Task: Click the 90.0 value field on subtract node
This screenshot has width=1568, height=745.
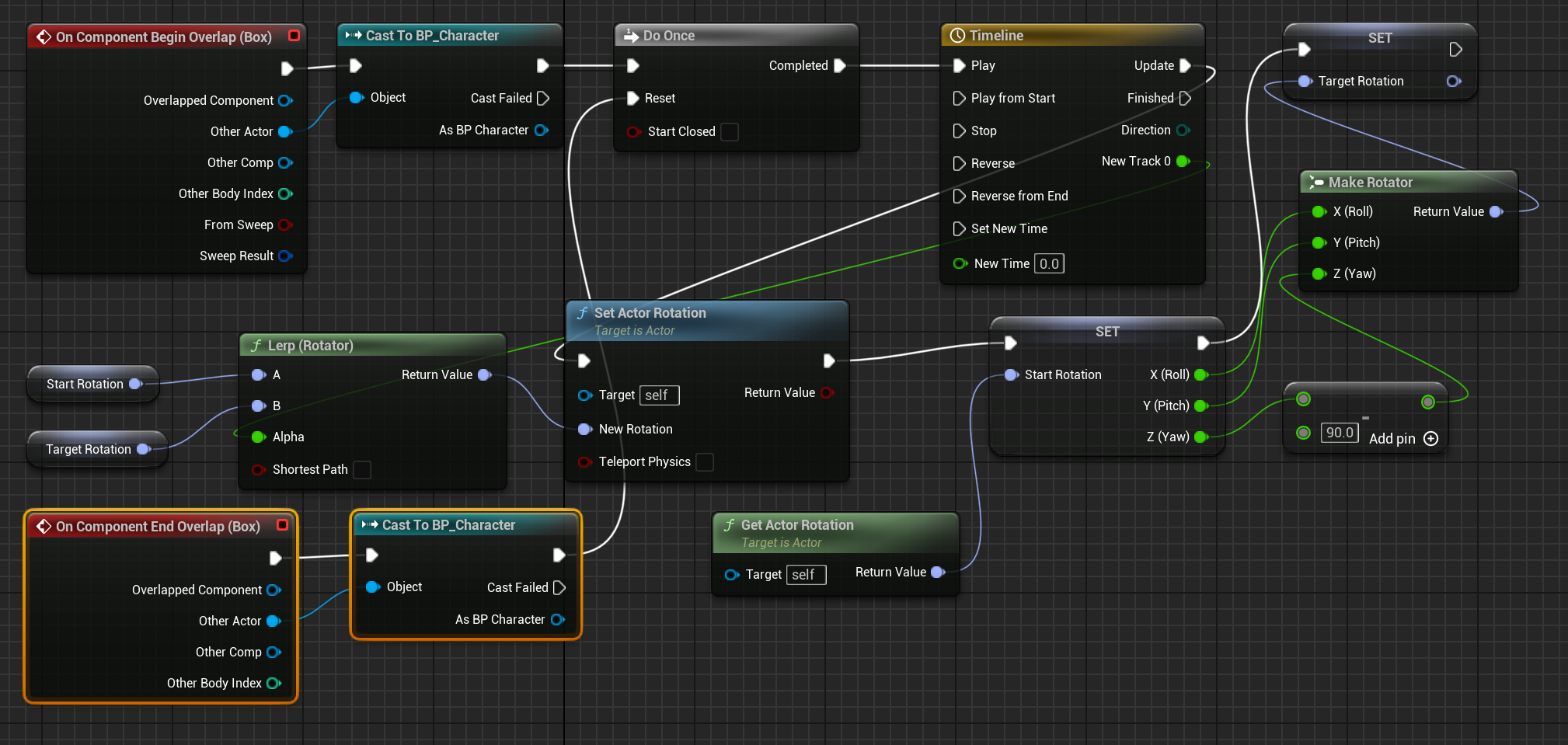Action: pos(1340,433)
